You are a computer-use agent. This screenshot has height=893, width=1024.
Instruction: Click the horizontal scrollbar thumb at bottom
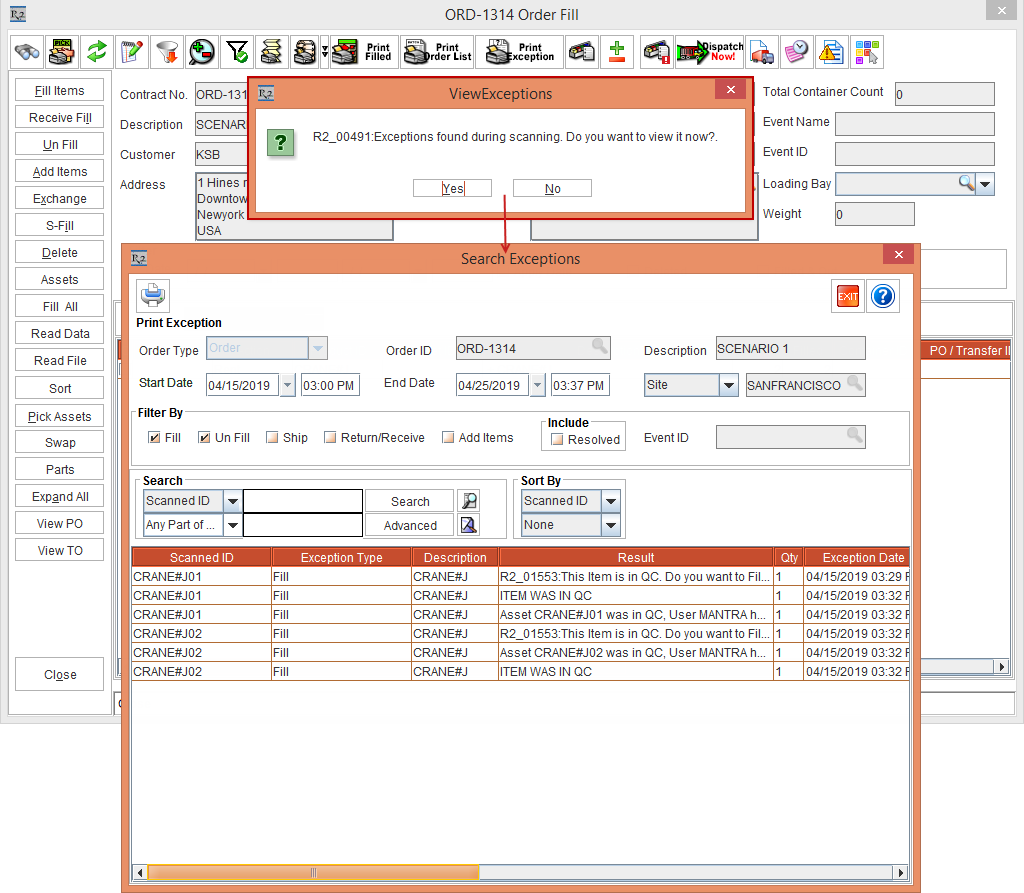313,872
